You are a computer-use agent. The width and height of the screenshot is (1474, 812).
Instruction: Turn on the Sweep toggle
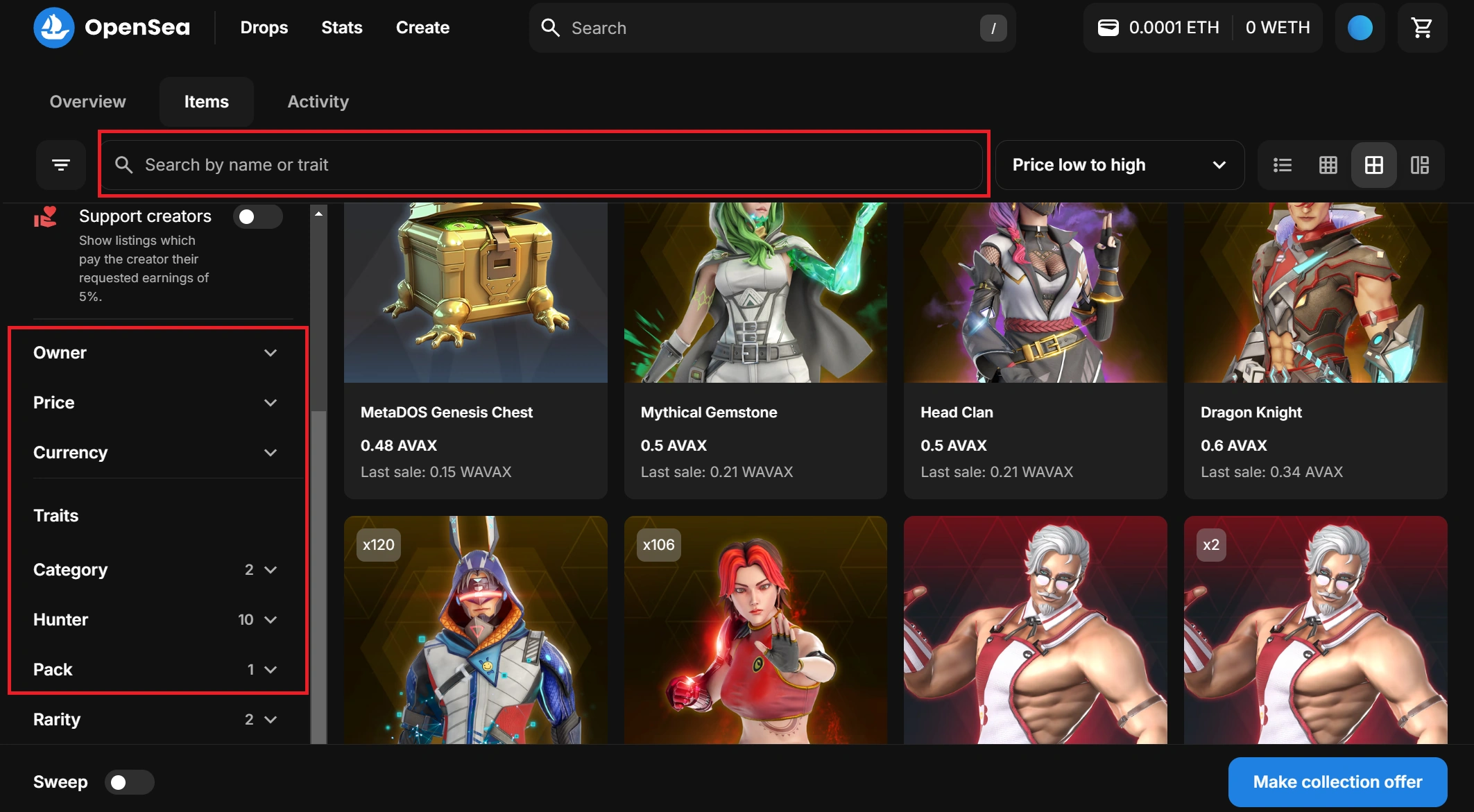[x=129, y=782]
